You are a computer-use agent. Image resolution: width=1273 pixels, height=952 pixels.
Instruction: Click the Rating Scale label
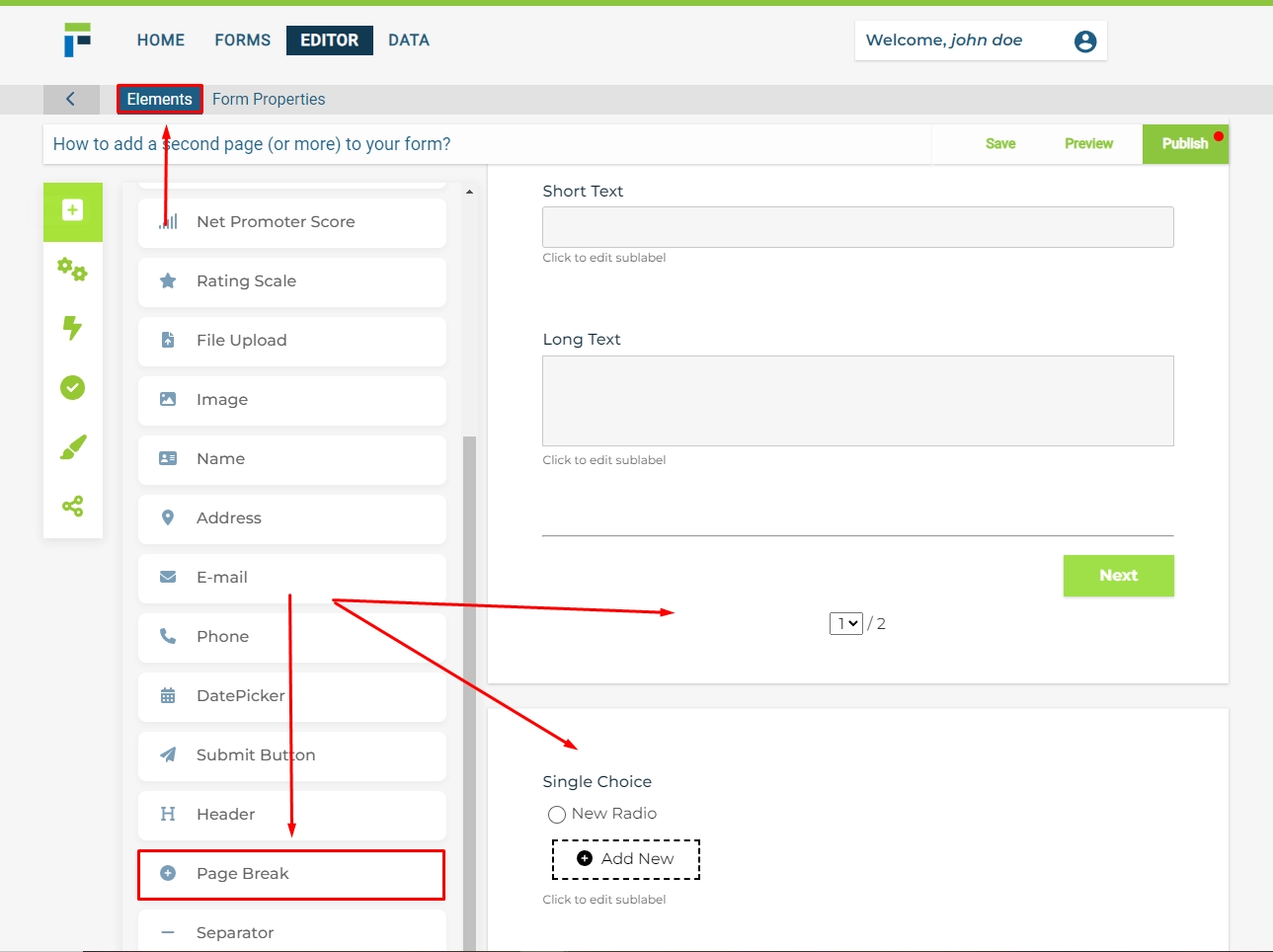(x=246, y=281)
